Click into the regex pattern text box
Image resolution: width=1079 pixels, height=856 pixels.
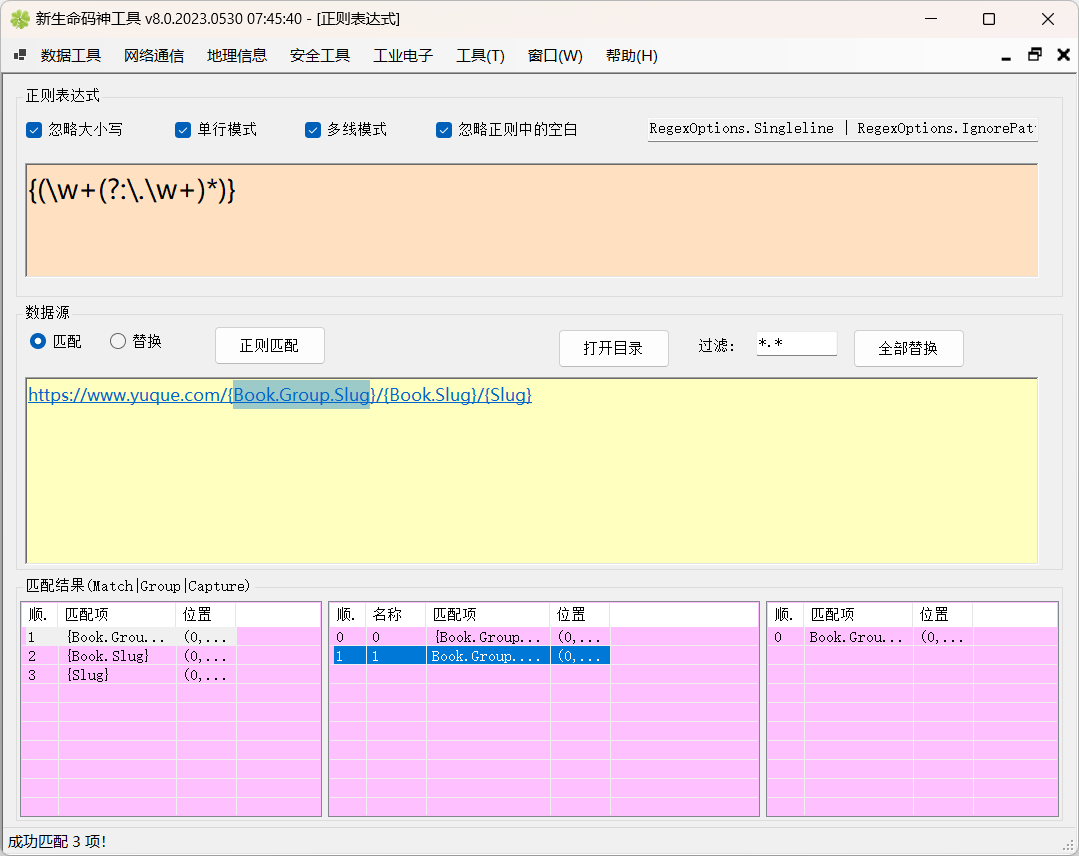click(531, 220)
